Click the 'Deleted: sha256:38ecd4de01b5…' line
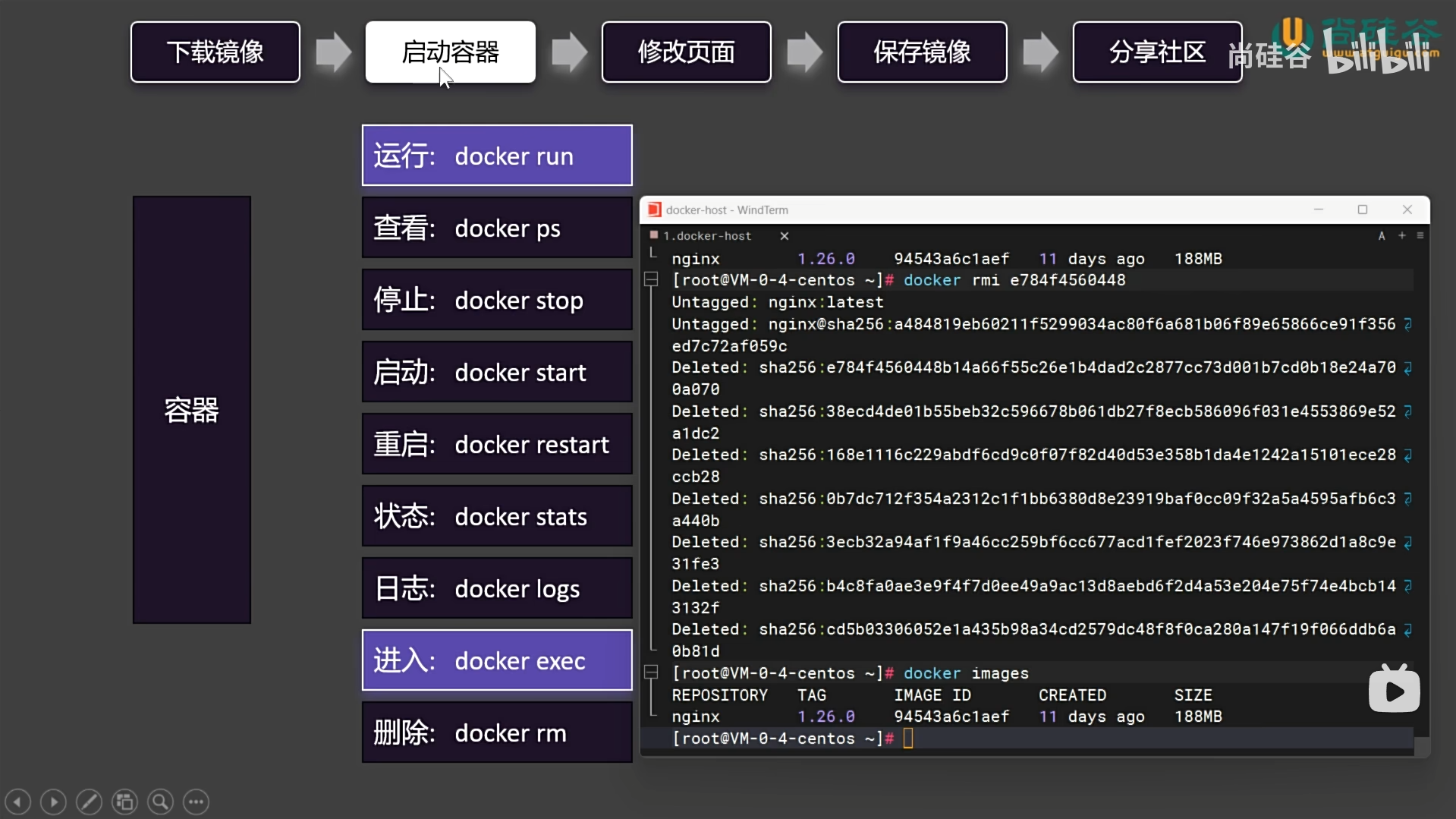This screenshot has width=1456, height=819. click(x=1033, y=411)
